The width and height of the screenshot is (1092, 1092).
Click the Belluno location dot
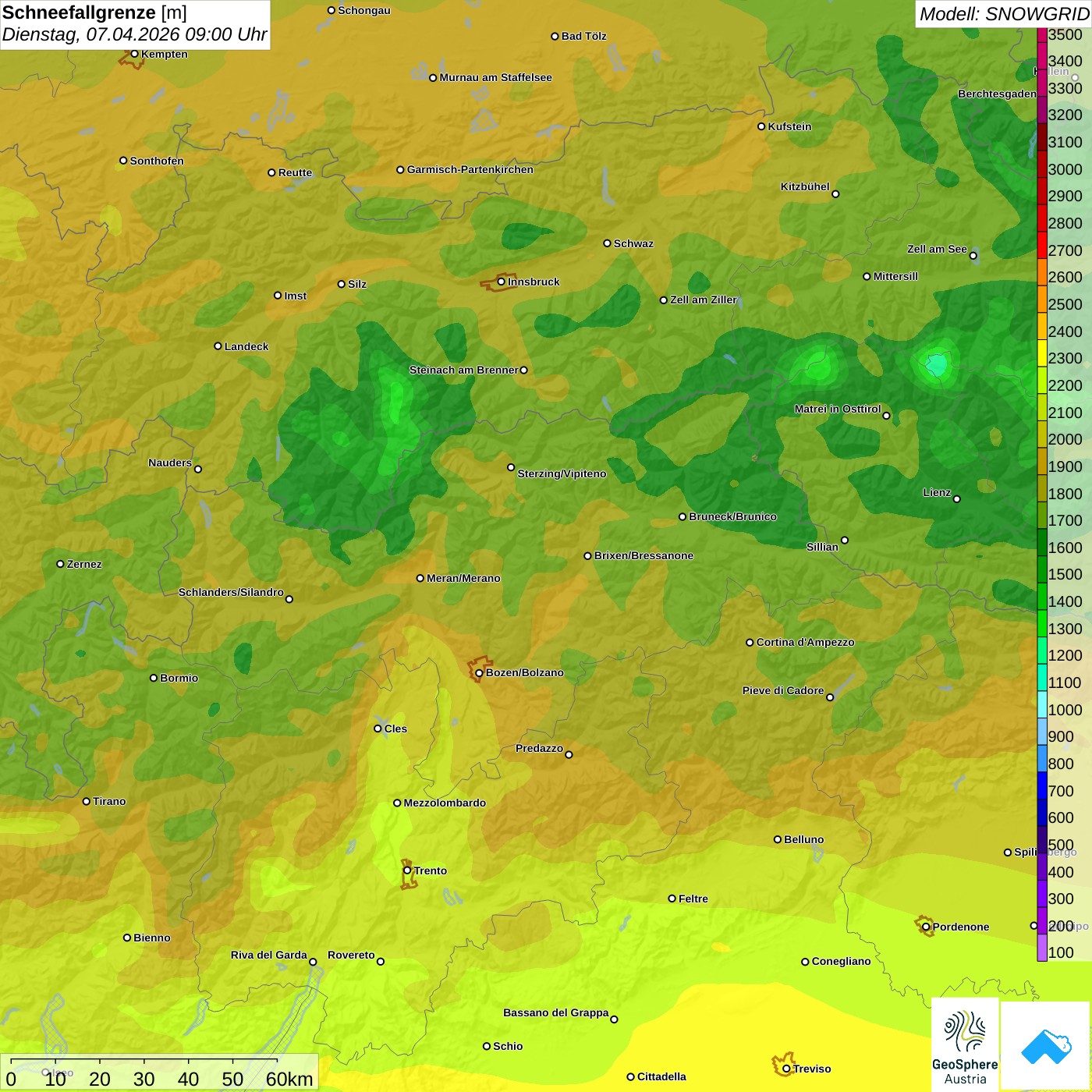point(777,839)
